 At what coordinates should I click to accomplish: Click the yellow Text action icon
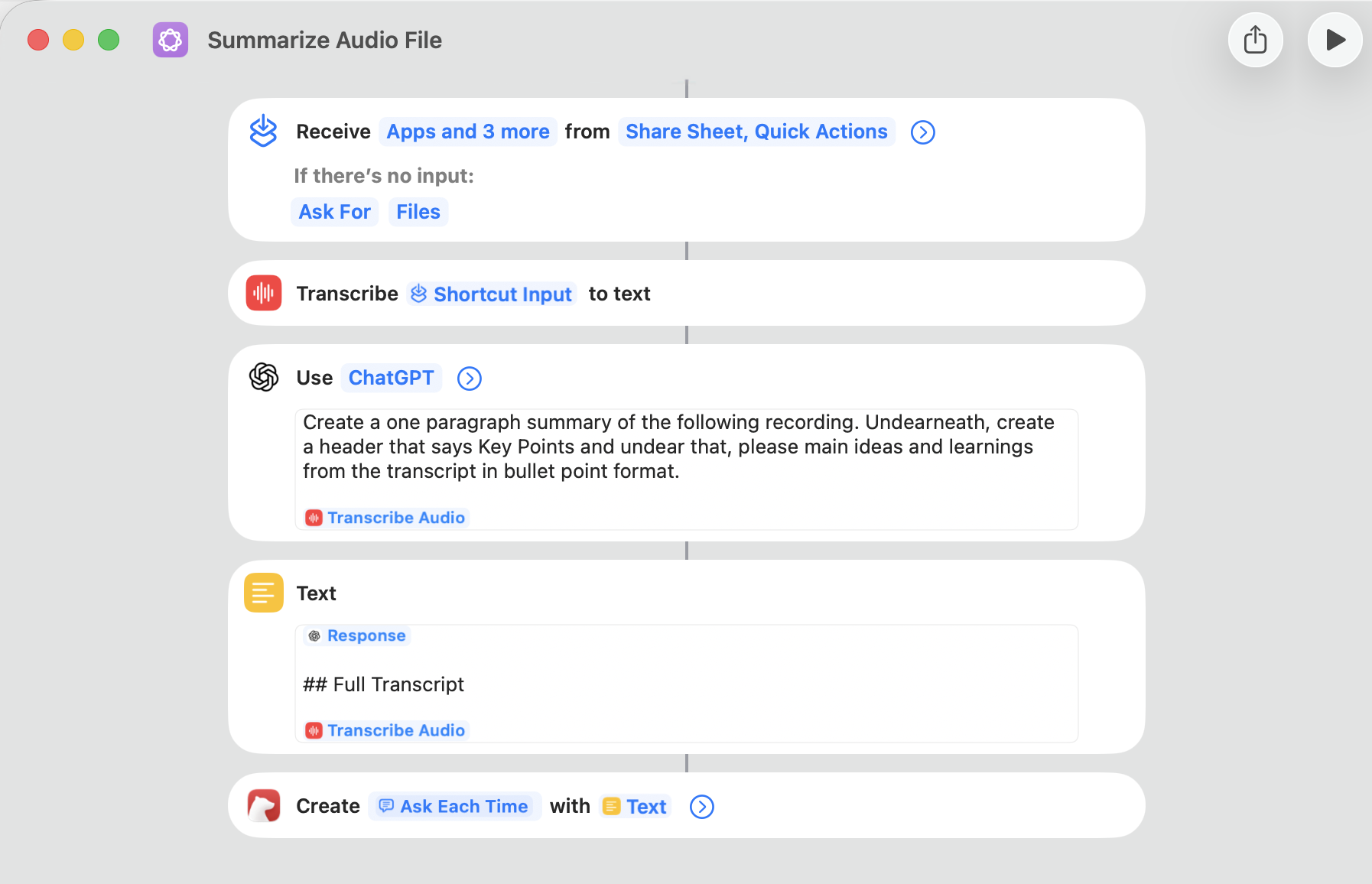point(263,593)
